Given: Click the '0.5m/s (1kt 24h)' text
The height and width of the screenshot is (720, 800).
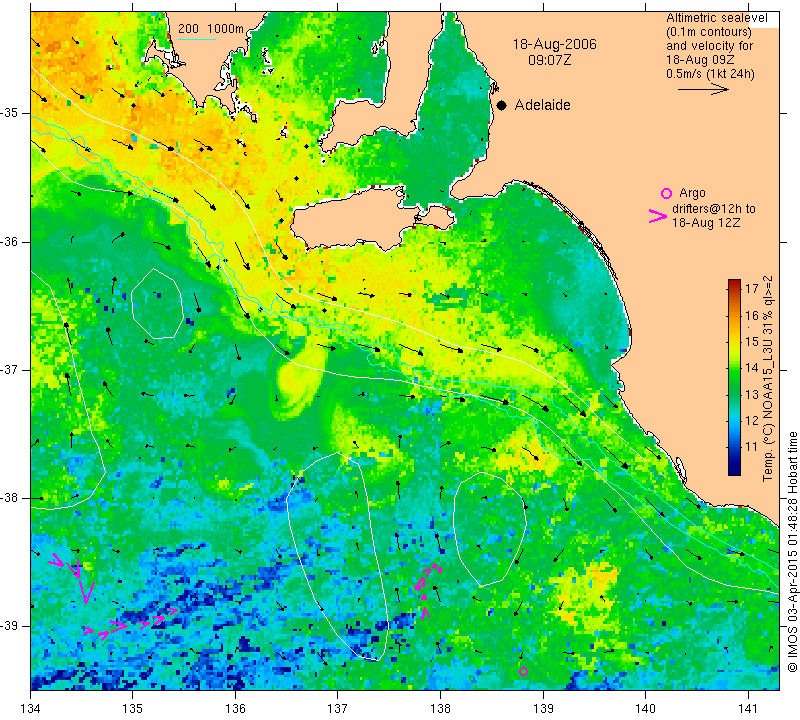Looking at the screenshot, I should pos(710,74).
